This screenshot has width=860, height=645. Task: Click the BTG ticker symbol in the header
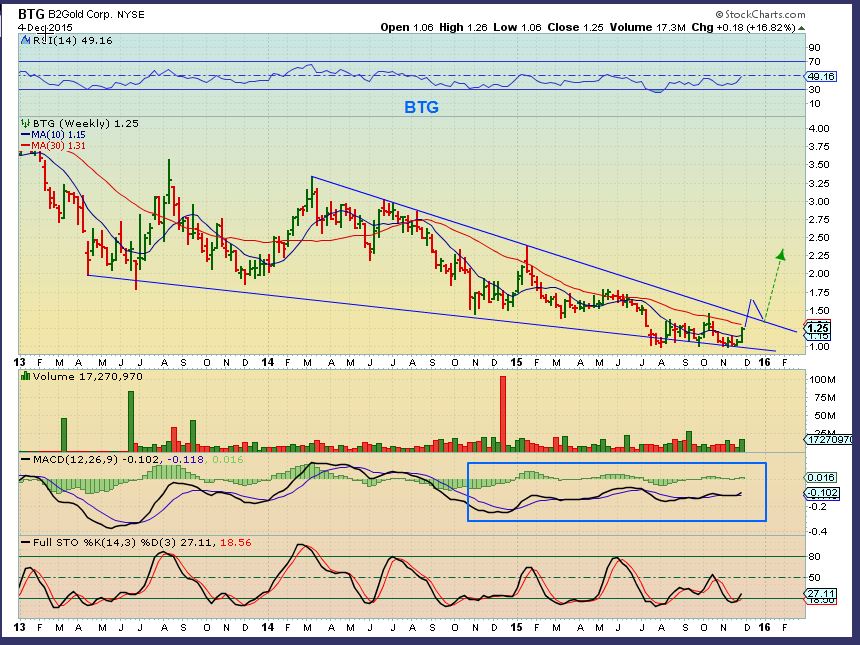tap(31, 14)
